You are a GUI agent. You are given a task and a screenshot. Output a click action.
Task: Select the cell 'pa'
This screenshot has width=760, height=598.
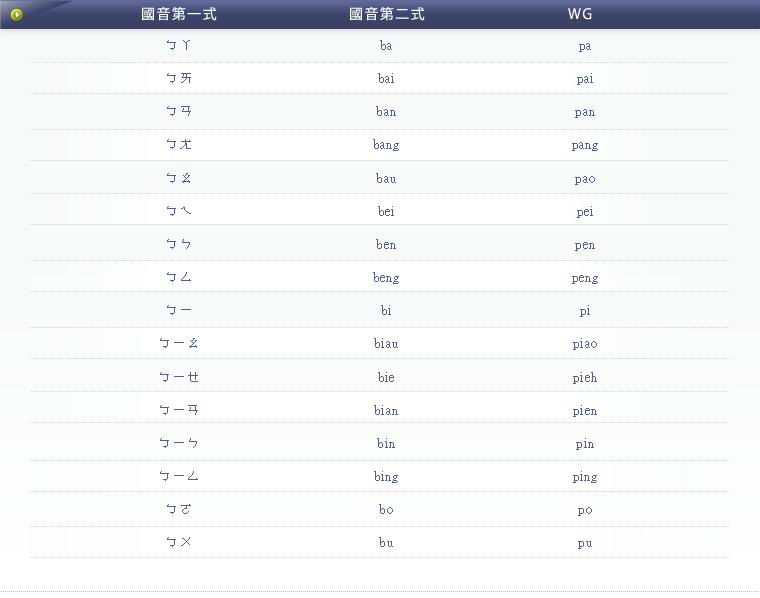(x=585, y=47)
